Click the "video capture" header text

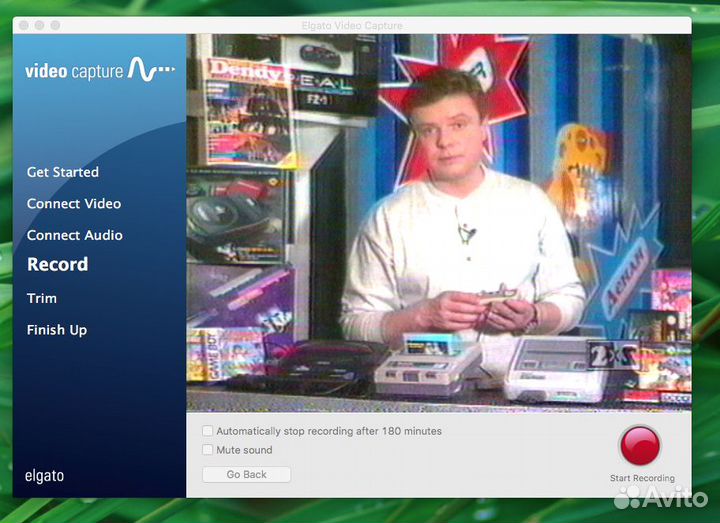[74, 71]
